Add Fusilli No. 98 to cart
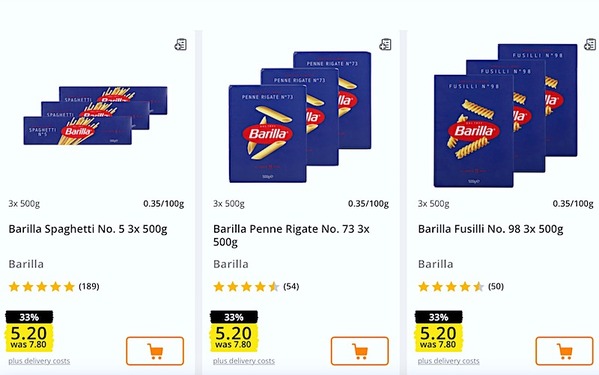Image resolution: width=599 pixels, height=375 pixels. coord(565,351)
